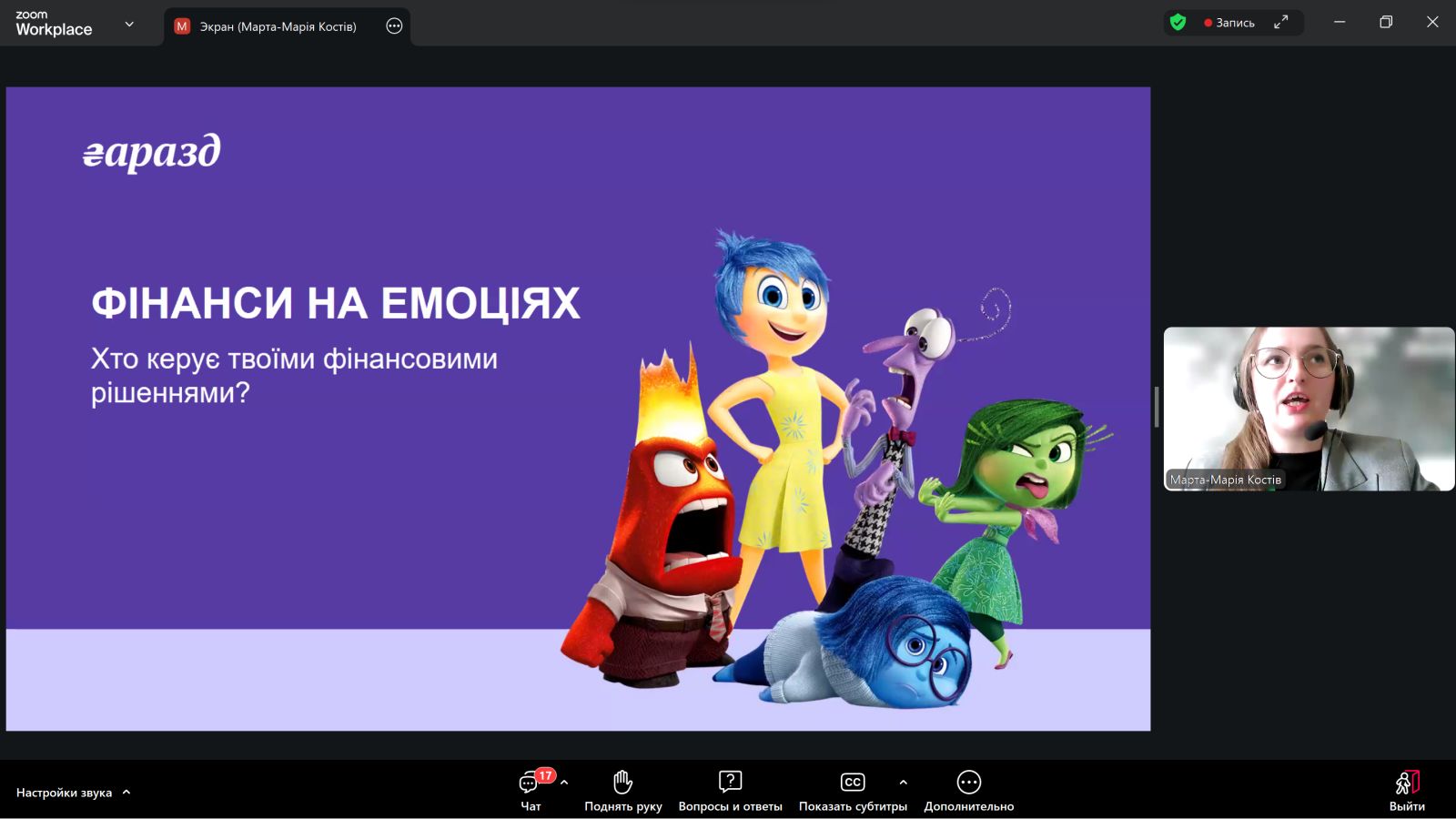Expand the captions options chevron
Screen dimensions: 1456x819
click(903, 783)
